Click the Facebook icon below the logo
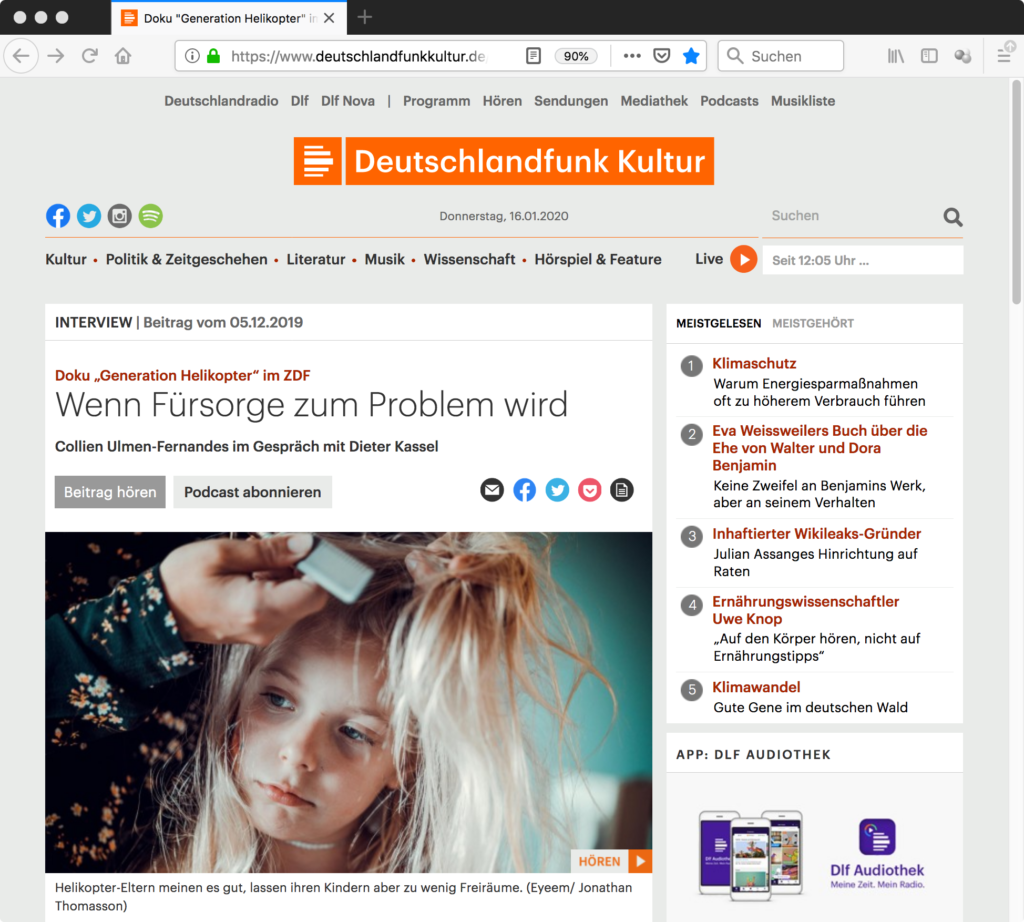This screenshot has width=1024, height=922. point(58,216)
